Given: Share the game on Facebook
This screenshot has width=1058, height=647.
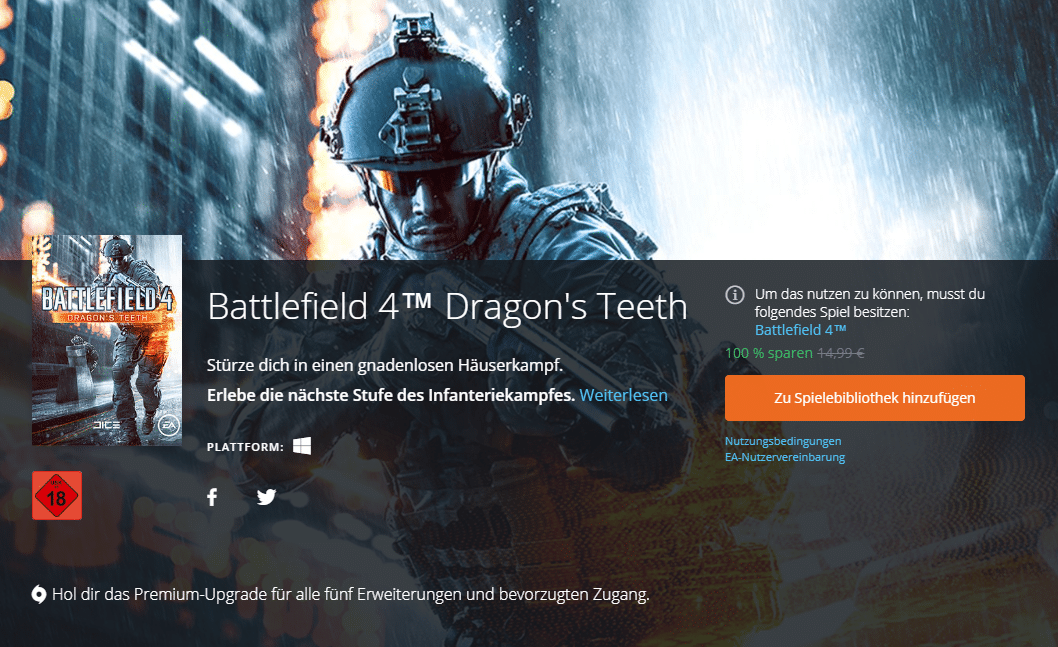Looking at the screenshot, I should (x=213, y=497).
